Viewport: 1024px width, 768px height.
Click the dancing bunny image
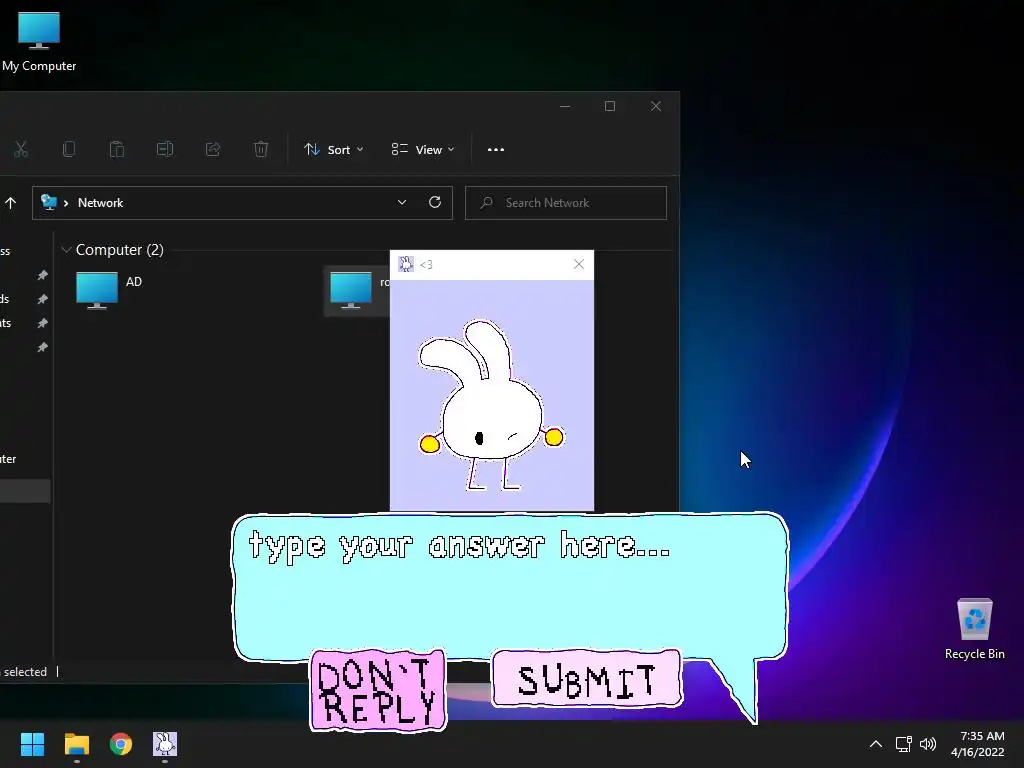pos(491,405)
